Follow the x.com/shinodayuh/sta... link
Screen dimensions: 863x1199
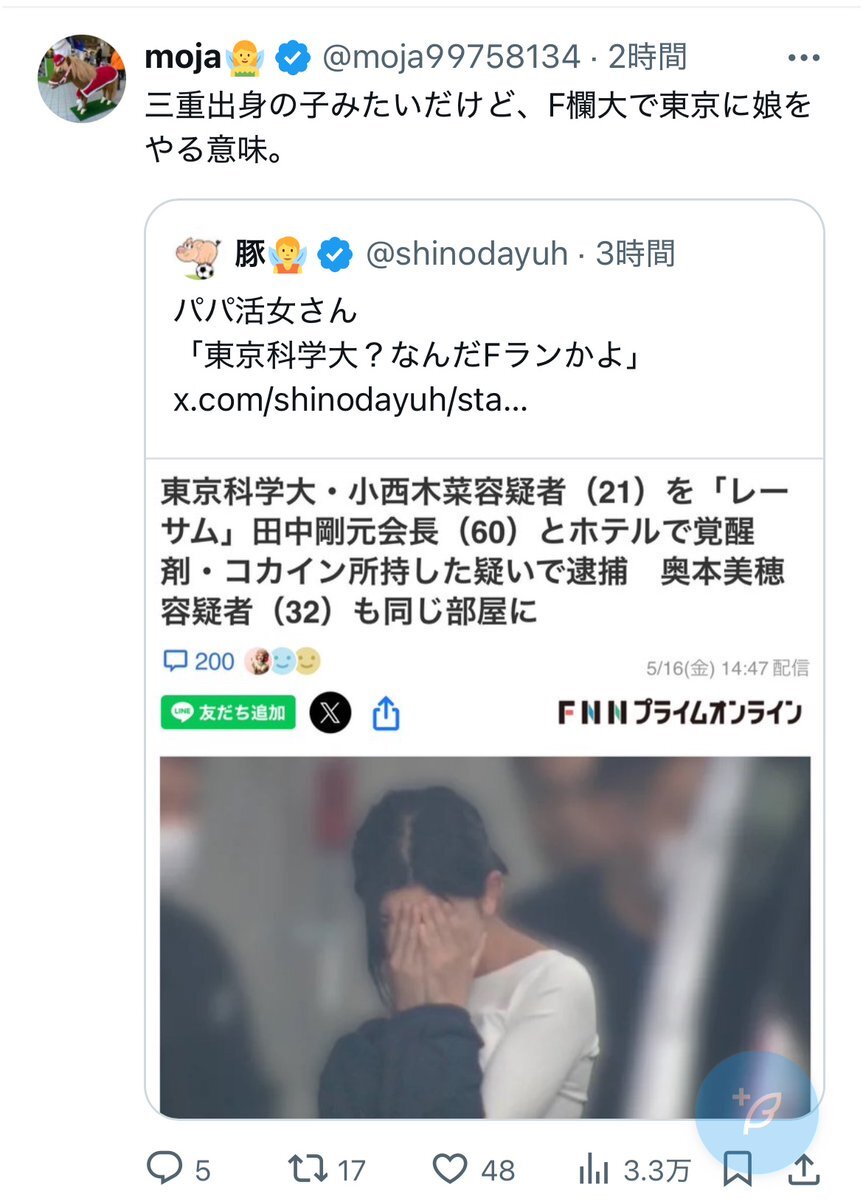click(x=350, y=399)
